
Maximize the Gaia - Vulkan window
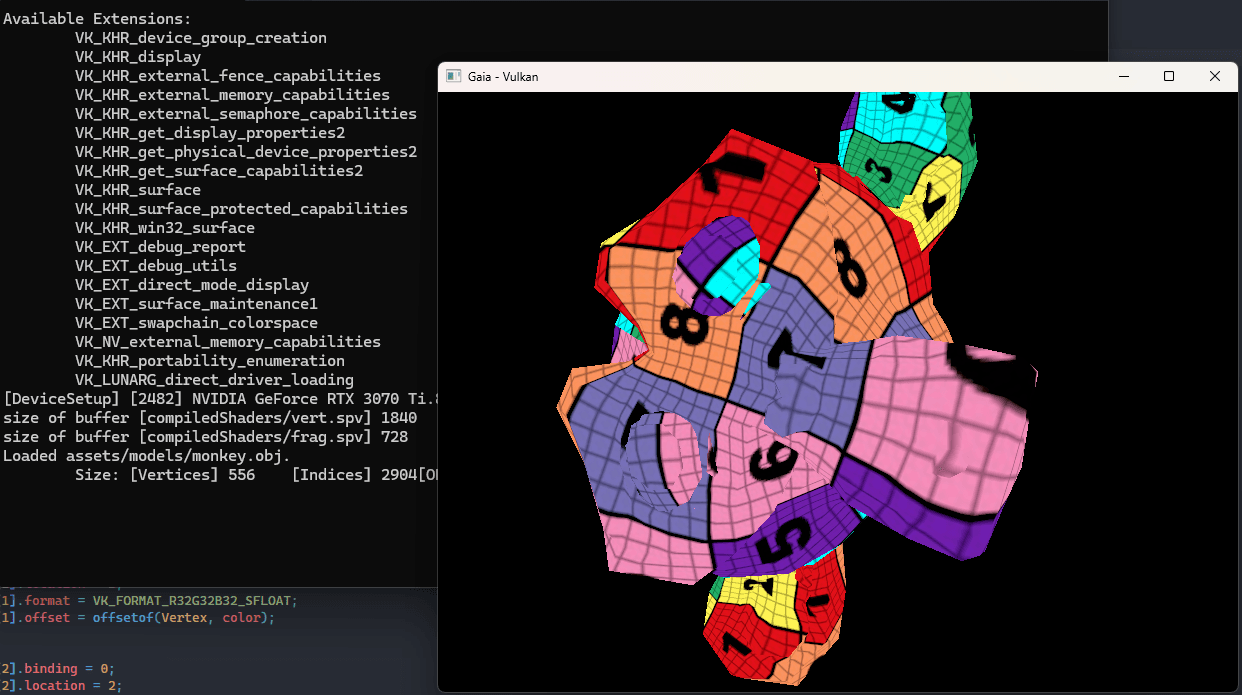(1169, 76)
